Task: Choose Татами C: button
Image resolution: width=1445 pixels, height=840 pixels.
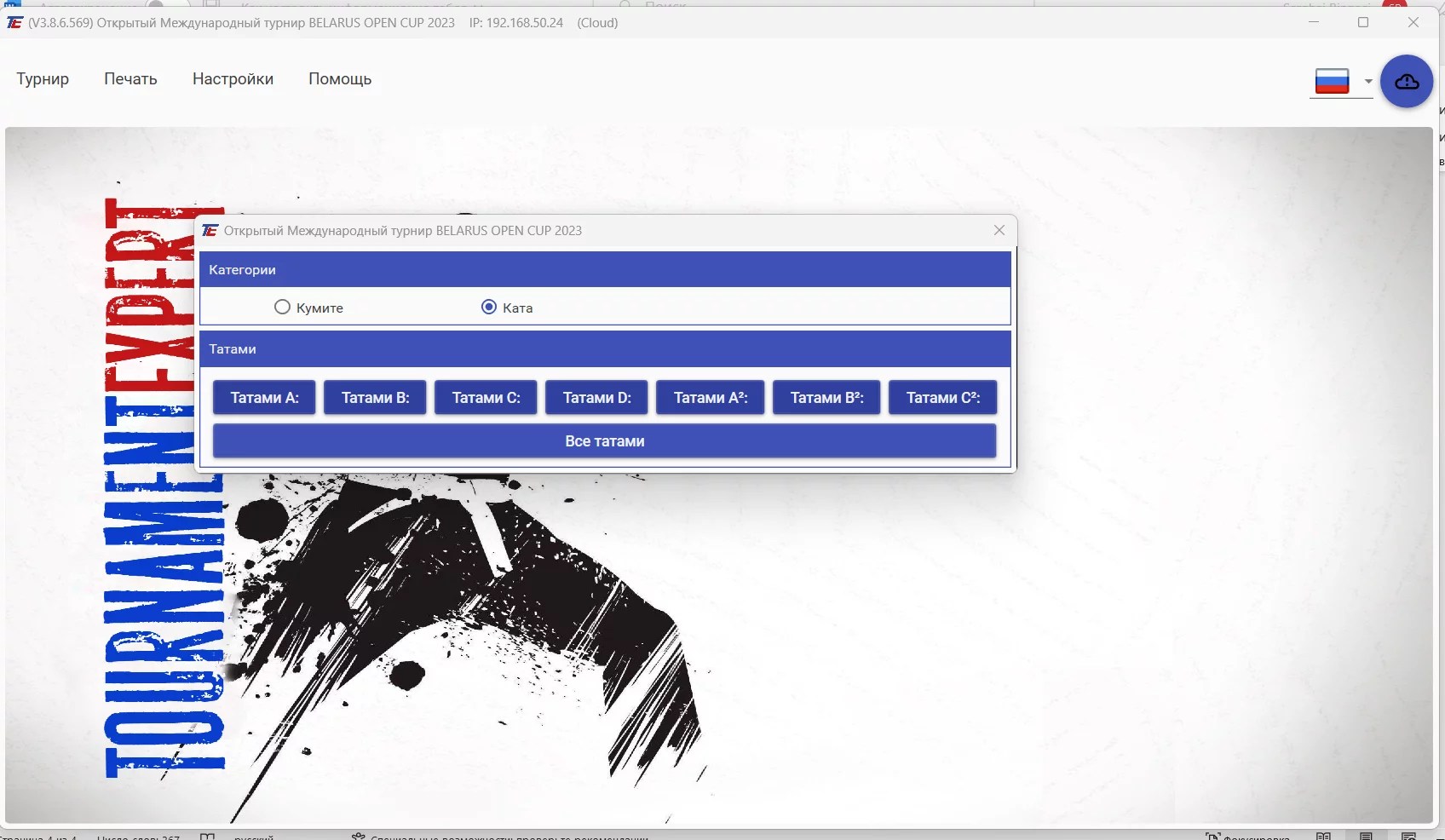Action: pos(486,398)
